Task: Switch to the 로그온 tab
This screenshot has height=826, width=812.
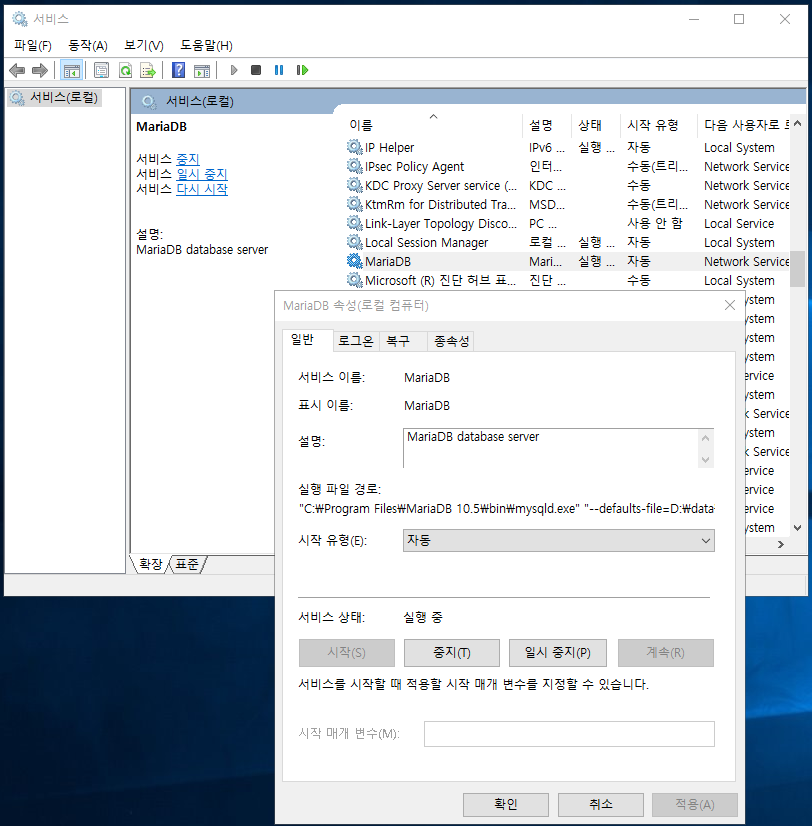Action: tap(356, 341)
